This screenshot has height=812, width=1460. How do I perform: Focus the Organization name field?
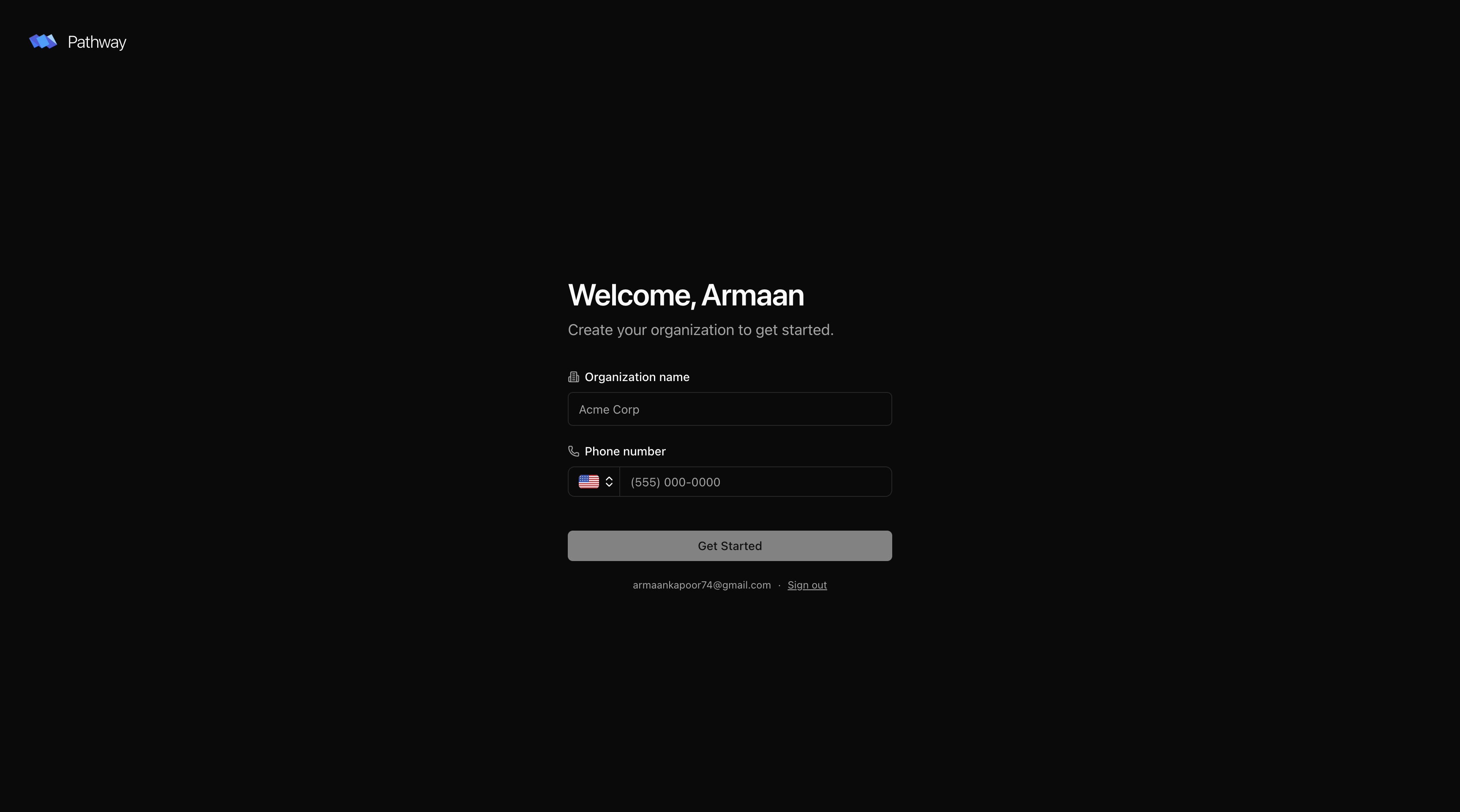730,409
